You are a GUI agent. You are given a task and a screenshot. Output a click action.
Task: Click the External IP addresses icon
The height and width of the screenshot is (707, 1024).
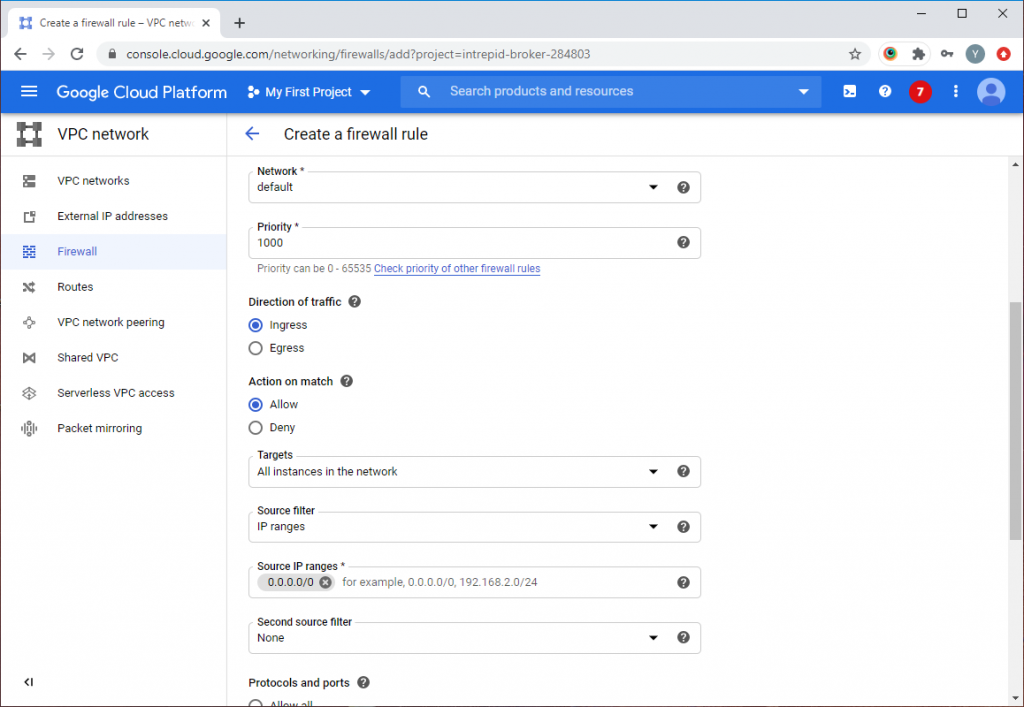[x=29, y=216]
